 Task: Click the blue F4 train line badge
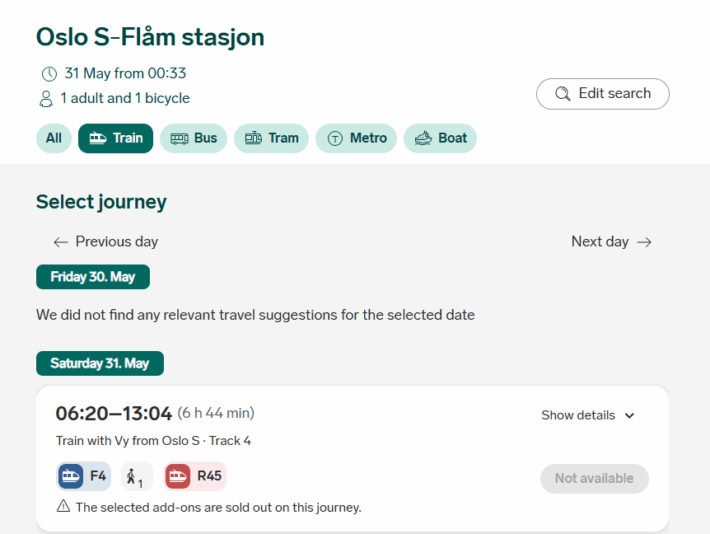click(84, 477)
